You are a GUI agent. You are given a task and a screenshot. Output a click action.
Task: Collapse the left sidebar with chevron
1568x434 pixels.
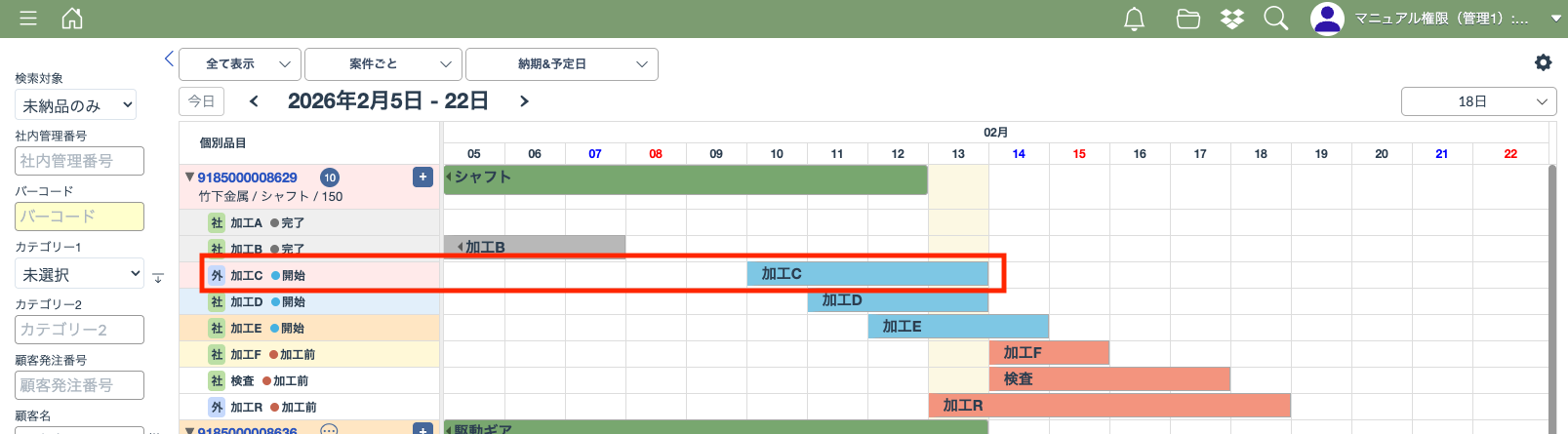169,59
